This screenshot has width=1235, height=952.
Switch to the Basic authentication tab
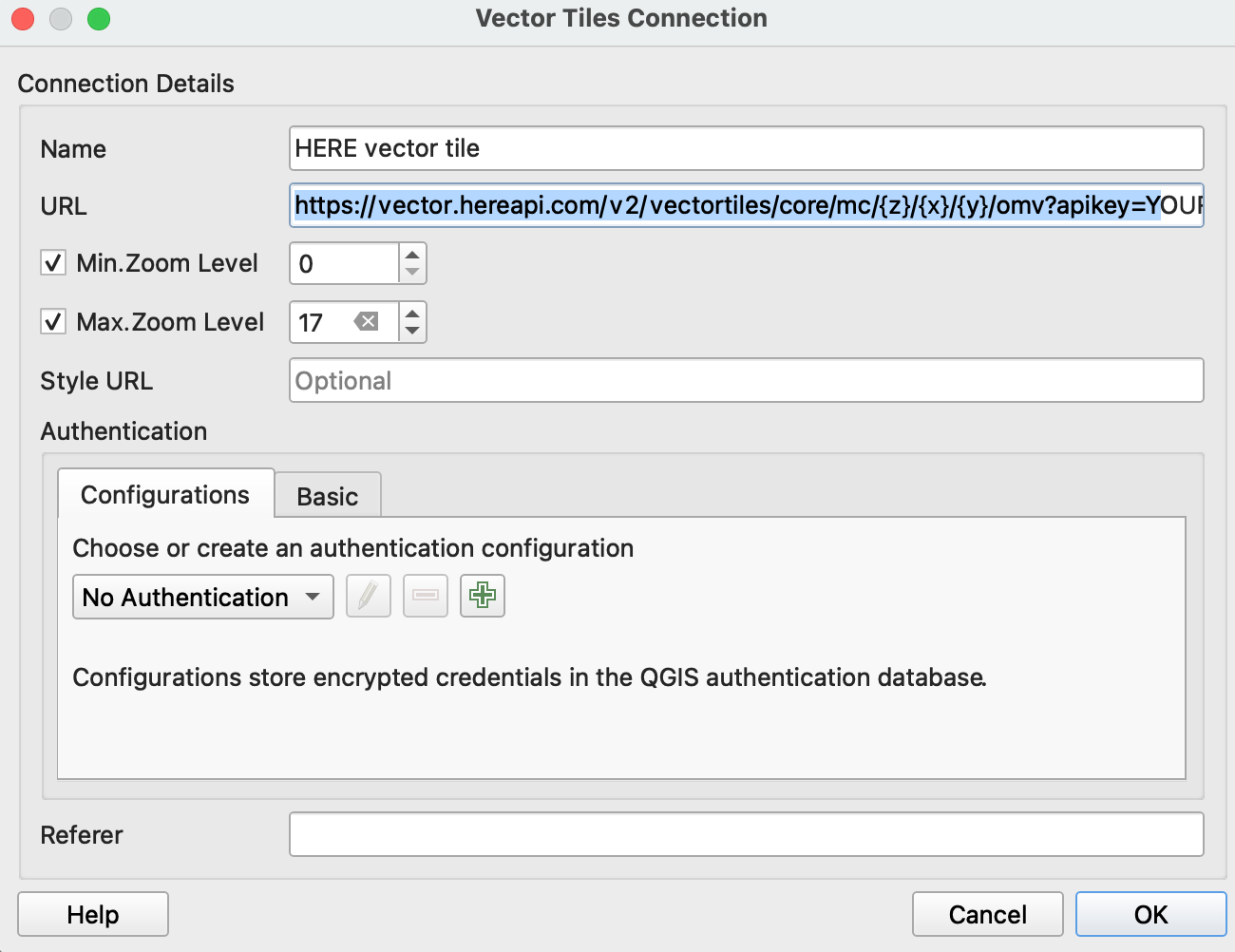coord(328,496)
